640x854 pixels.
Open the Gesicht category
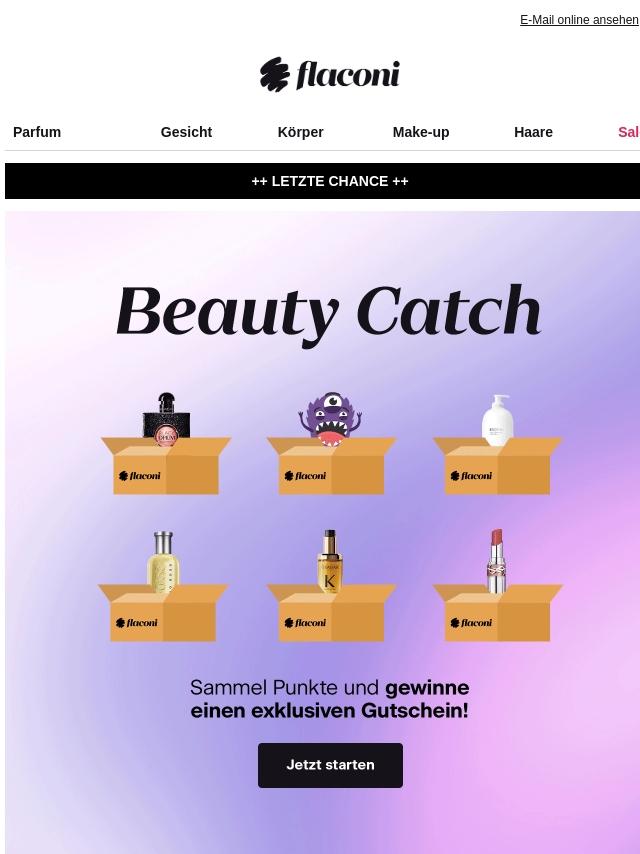coord(186,132)
